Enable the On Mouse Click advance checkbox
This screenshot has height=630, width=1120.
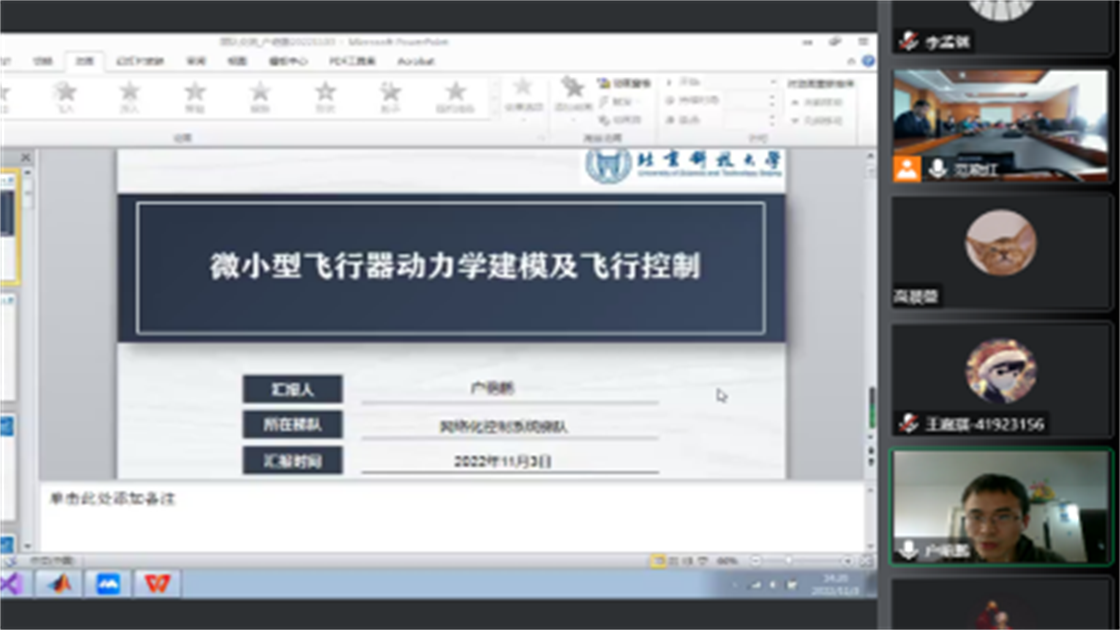(793, 101)
